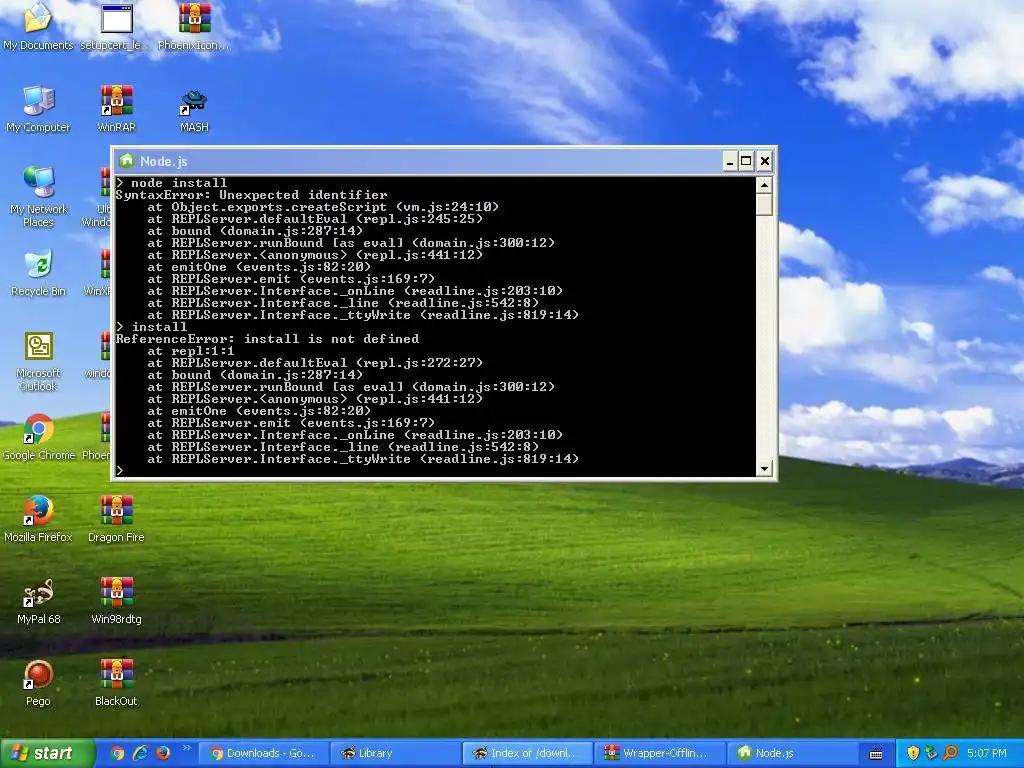Select the MASH desktop shortcut
The image size is (1024, 768).
194,110
